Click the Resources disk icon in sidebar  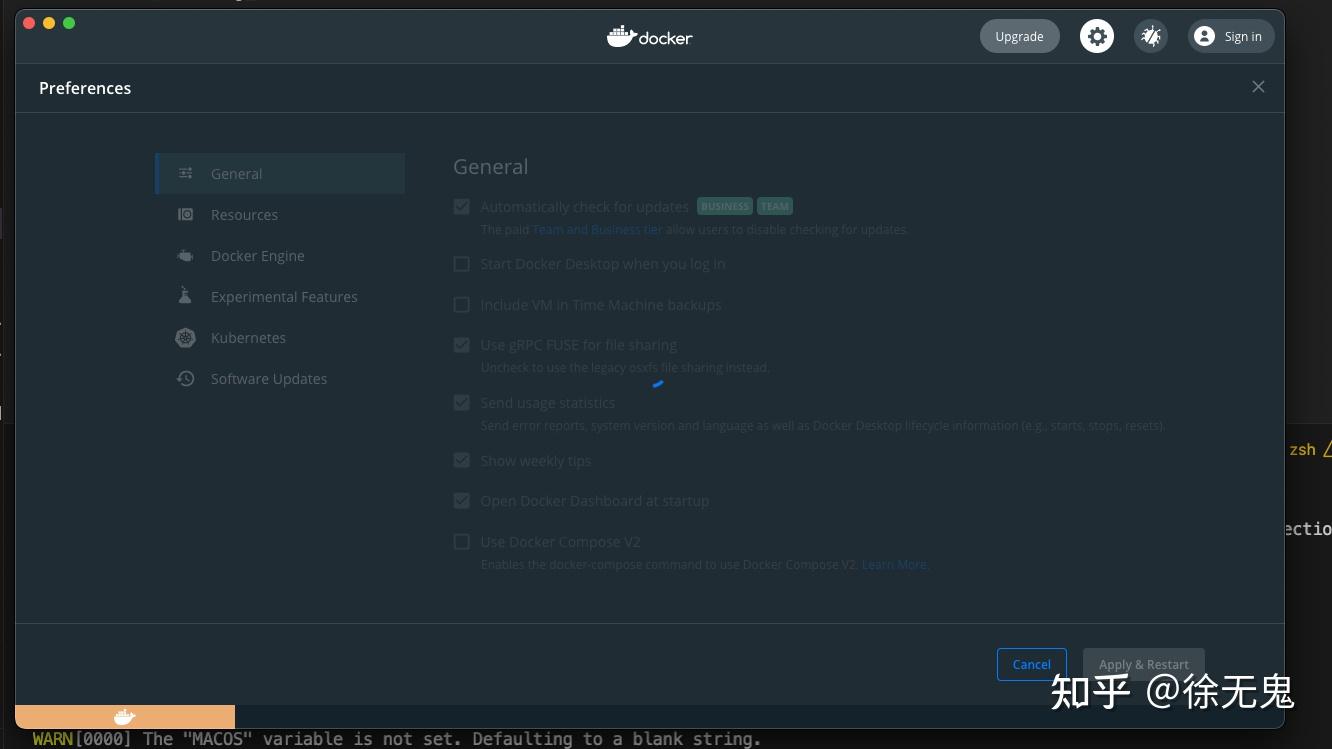coord(186,214)
